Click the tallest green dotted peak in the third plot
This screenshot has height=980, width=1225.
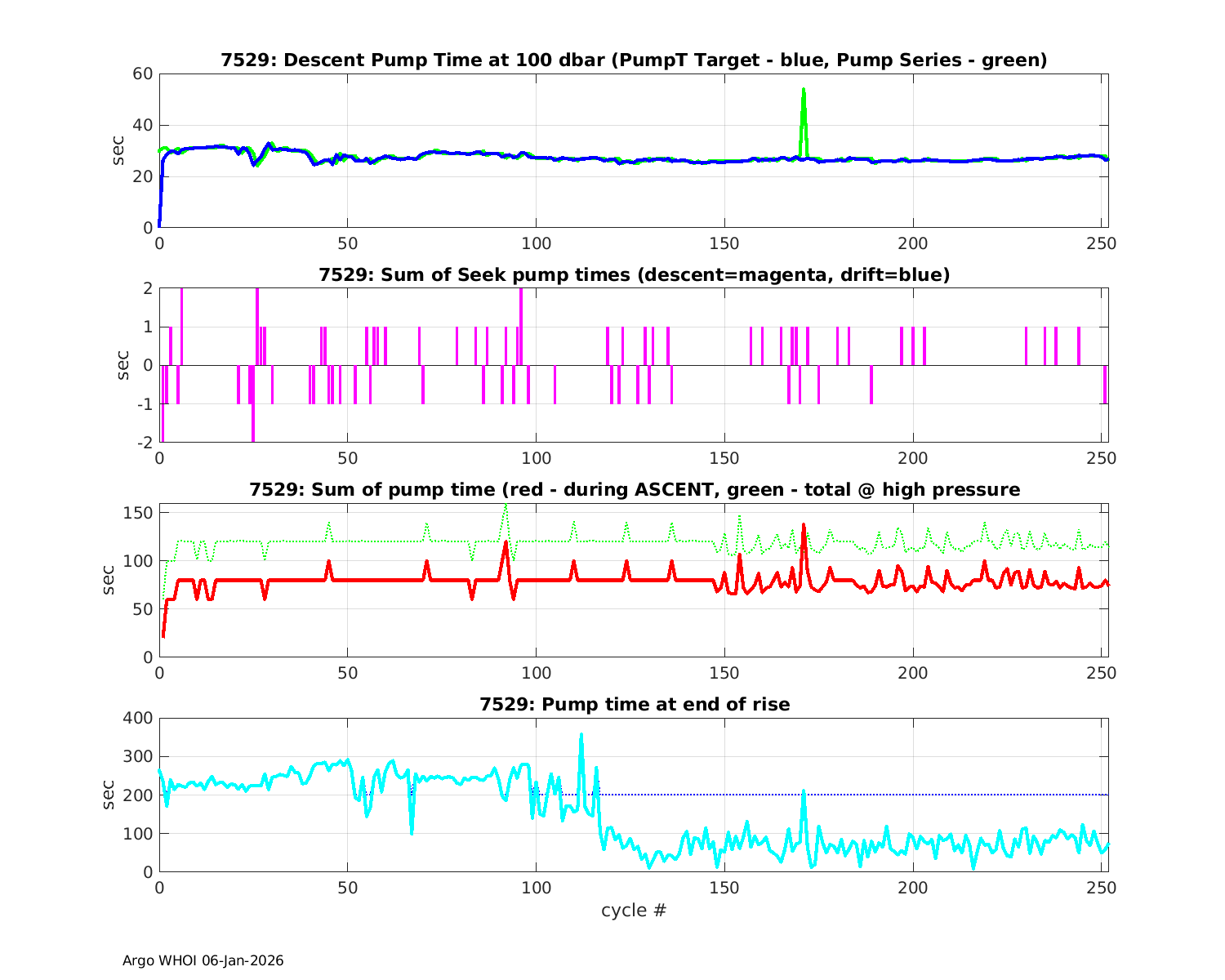pos(506,506)
